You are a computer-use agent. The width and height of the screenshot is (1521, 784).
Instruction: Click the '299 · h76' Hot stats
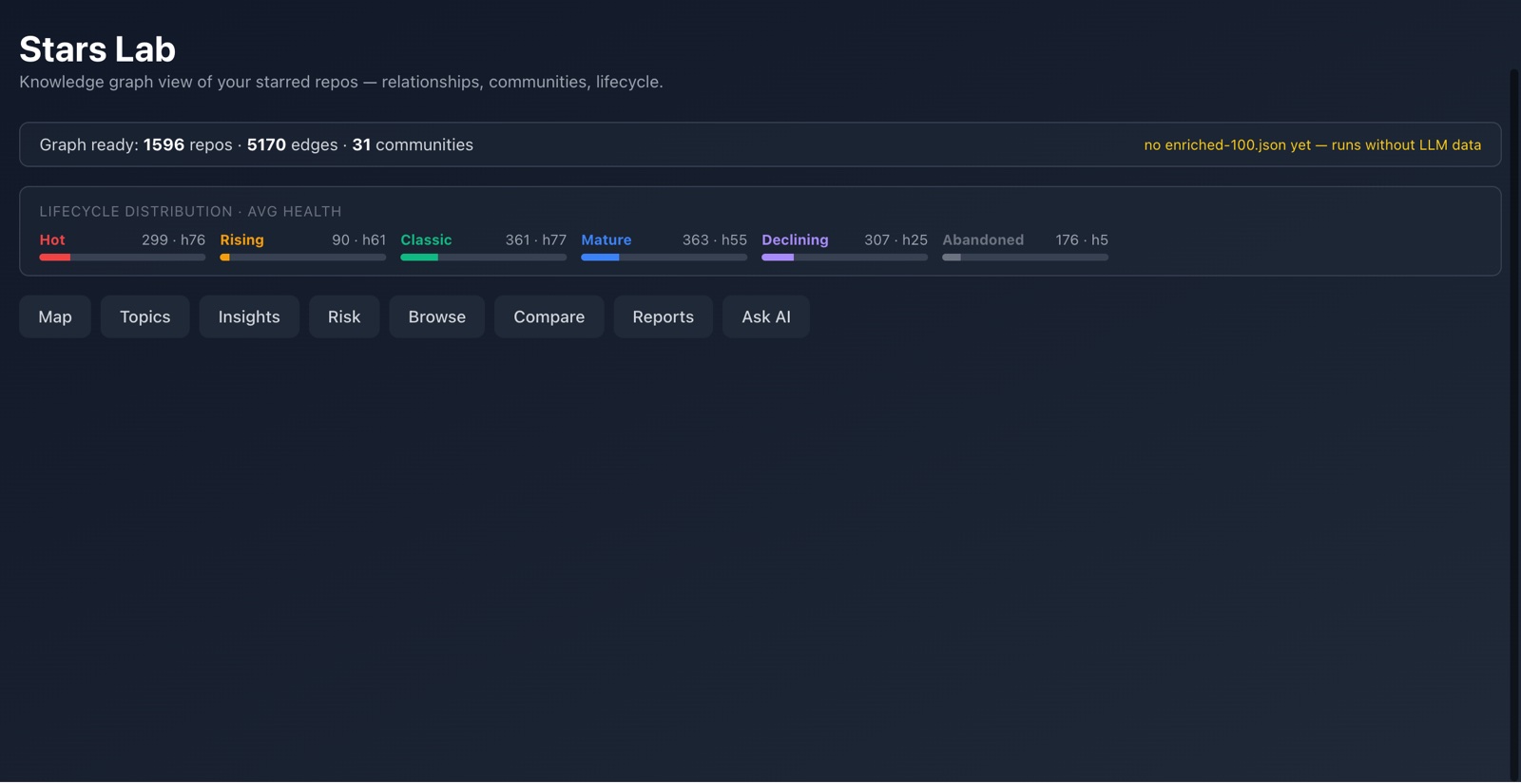[173, 239]
